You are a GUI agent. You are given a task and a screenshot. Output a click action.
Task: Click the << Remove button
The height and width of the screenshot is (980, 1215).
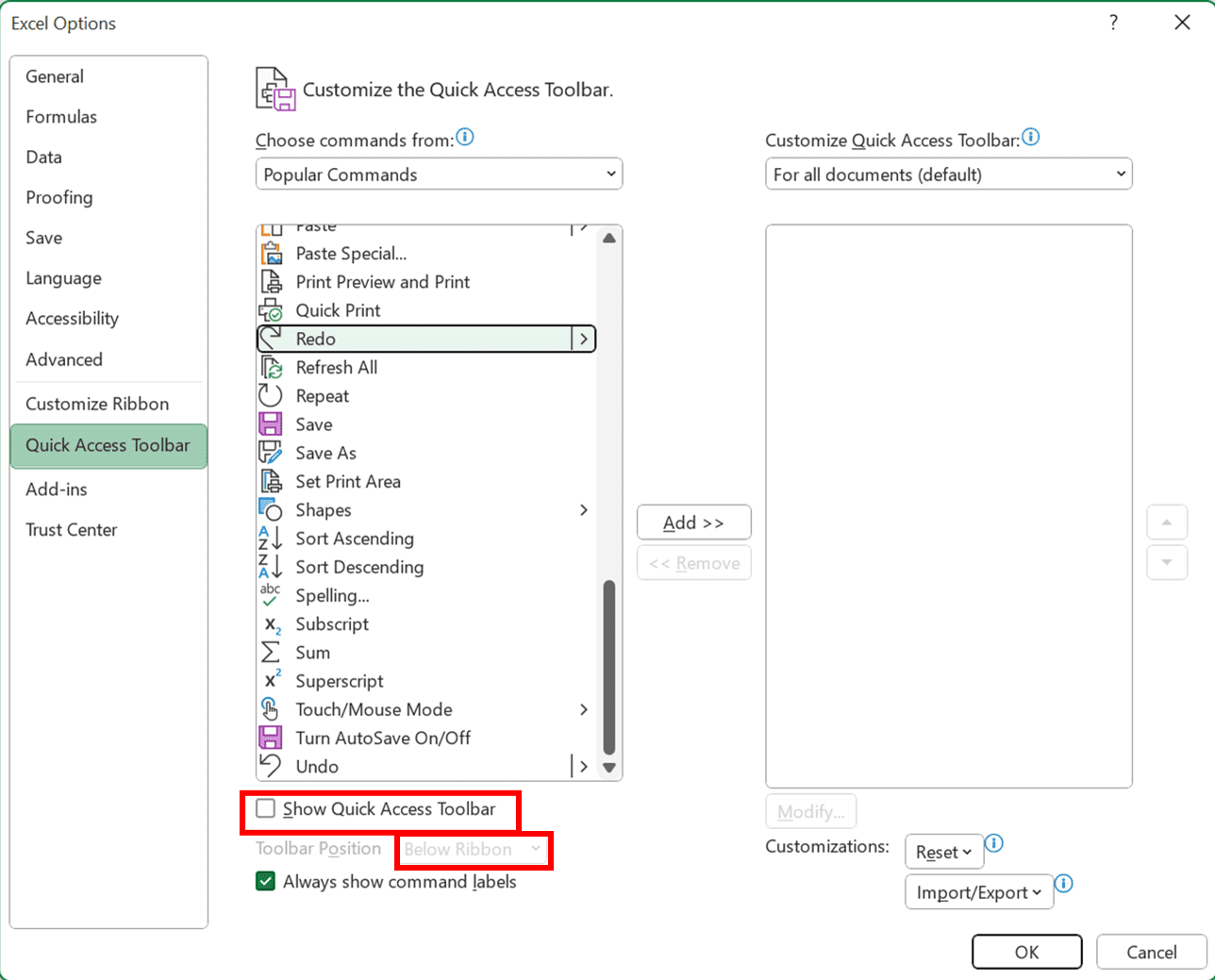point(694,563)
